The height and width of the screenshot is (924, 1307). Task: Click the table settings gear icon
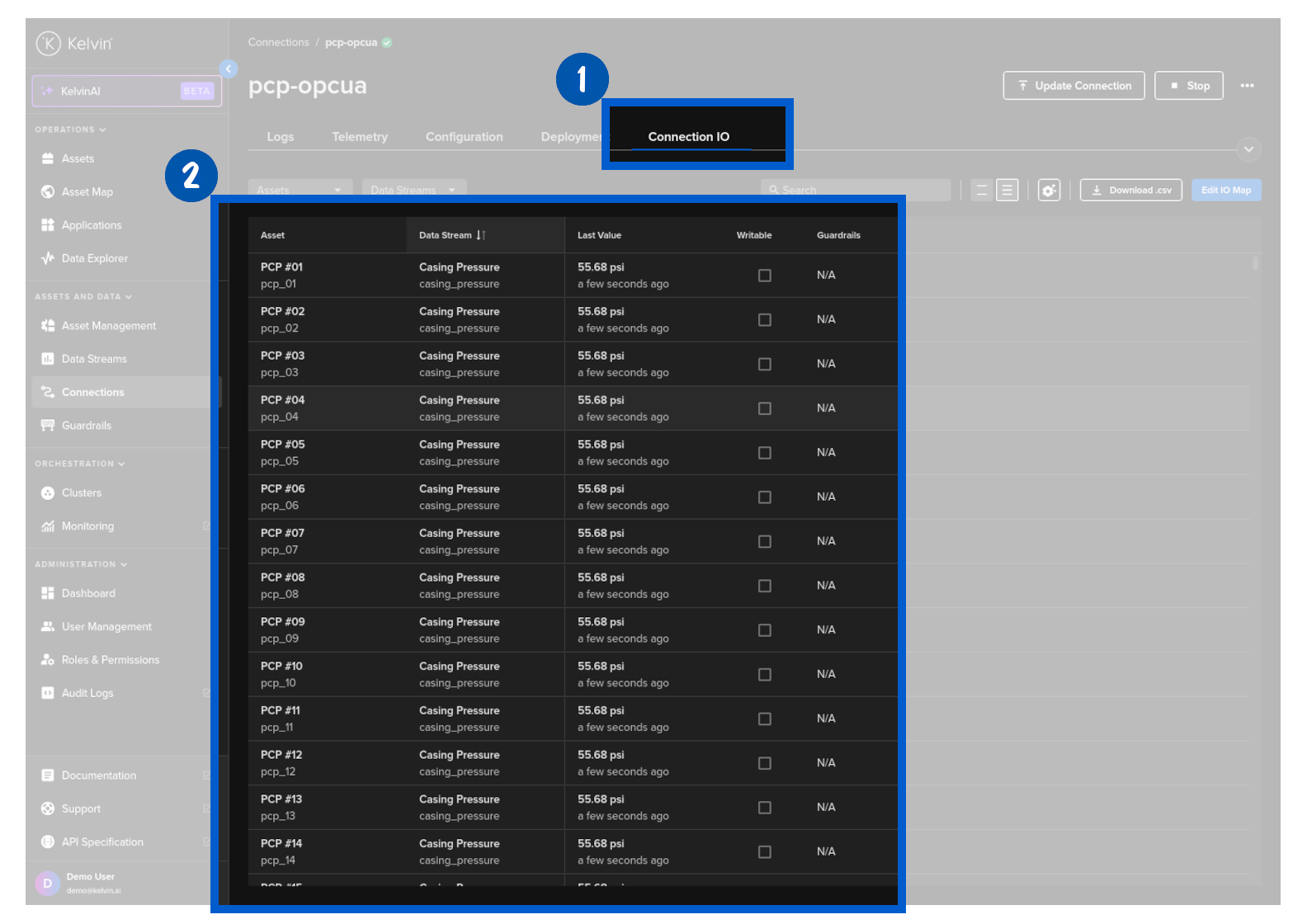[1048, 191]
